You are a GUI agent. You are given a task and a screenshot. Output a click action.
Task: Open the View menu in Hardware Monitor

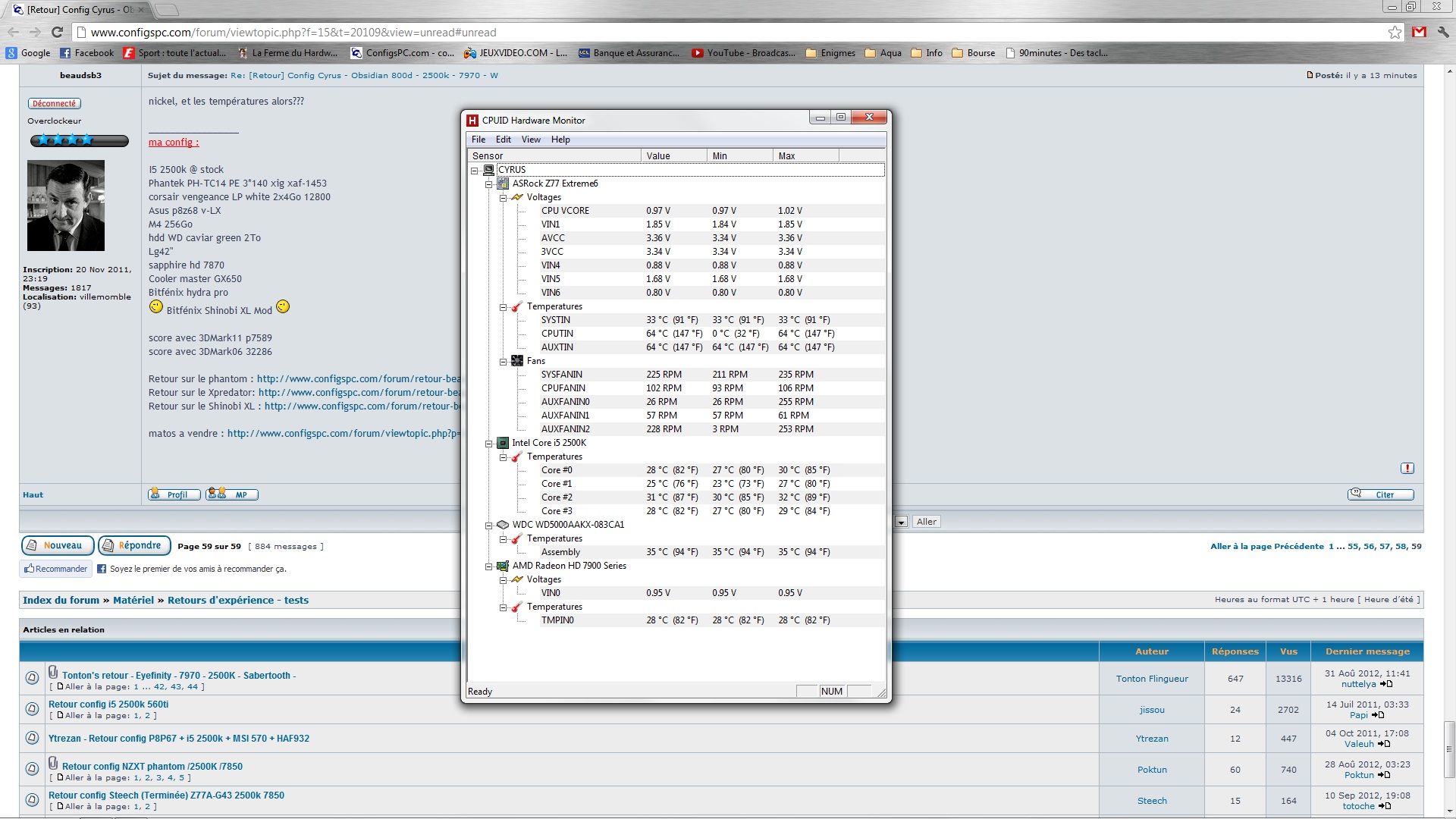coord(531,140)
